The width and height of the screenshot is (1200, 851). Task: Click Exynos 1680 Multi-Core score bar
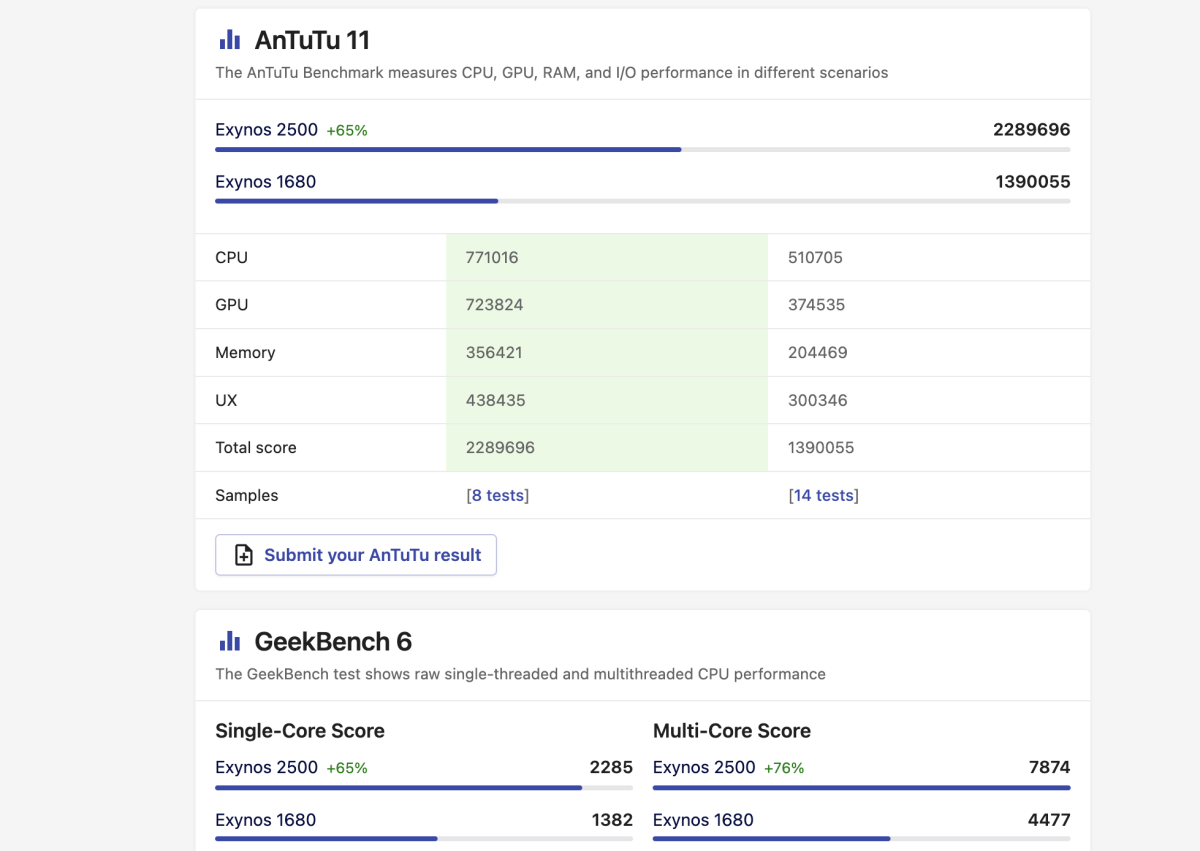(x=862, y=838)
